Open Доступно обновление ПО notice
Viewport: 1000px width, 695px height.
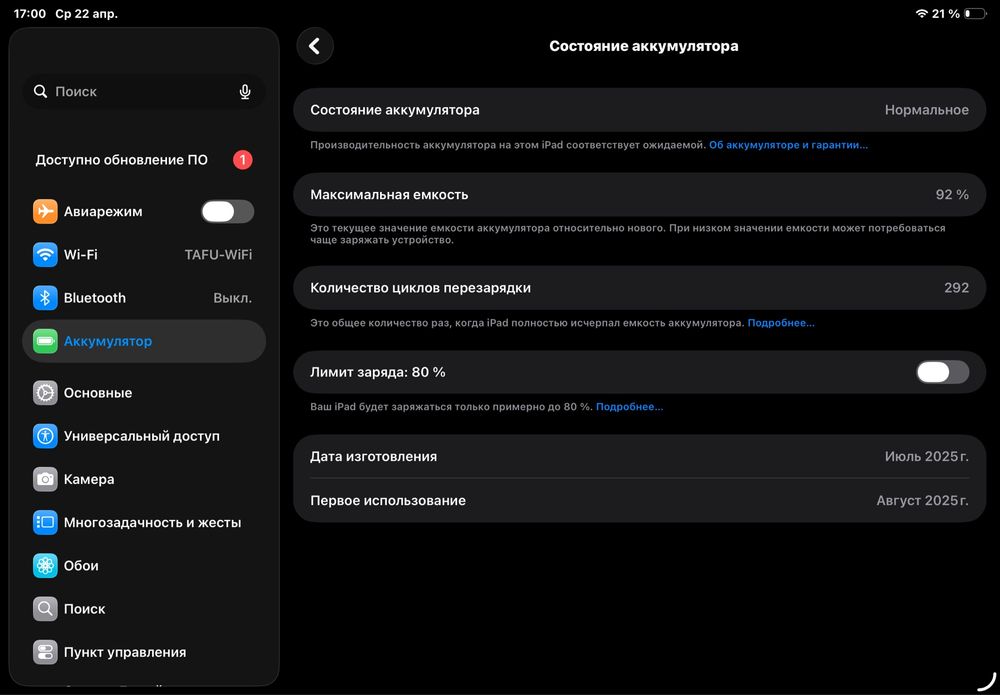[x=144, y=160]
